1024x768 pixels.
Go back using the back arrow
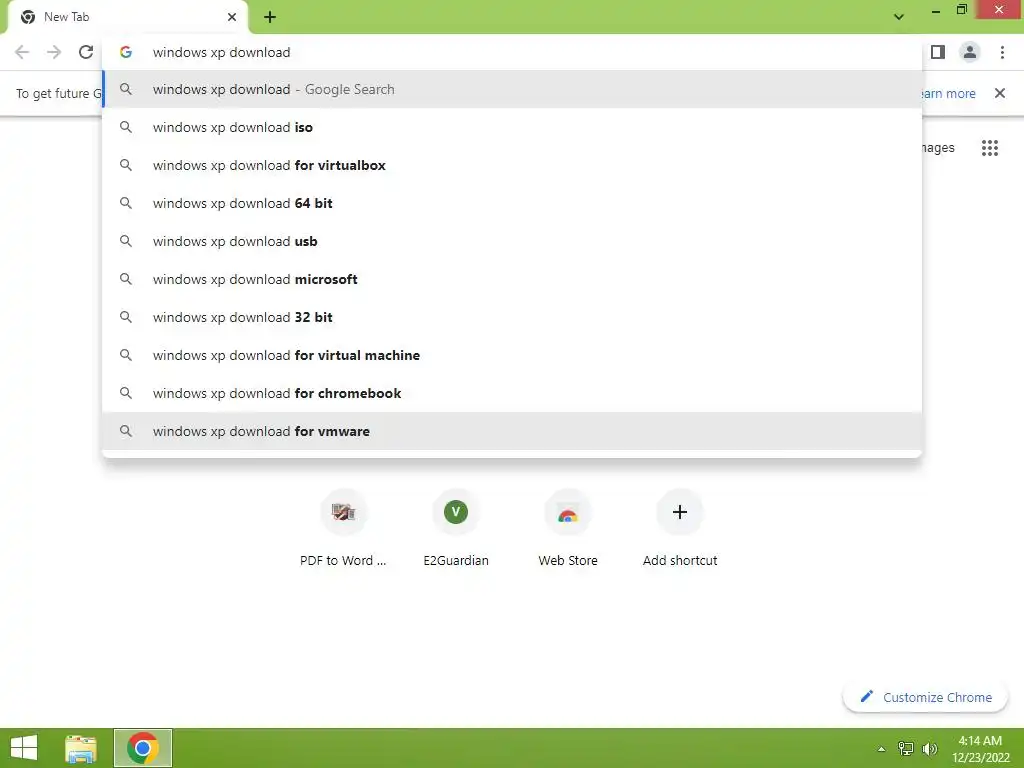click(x=22, y=52)
